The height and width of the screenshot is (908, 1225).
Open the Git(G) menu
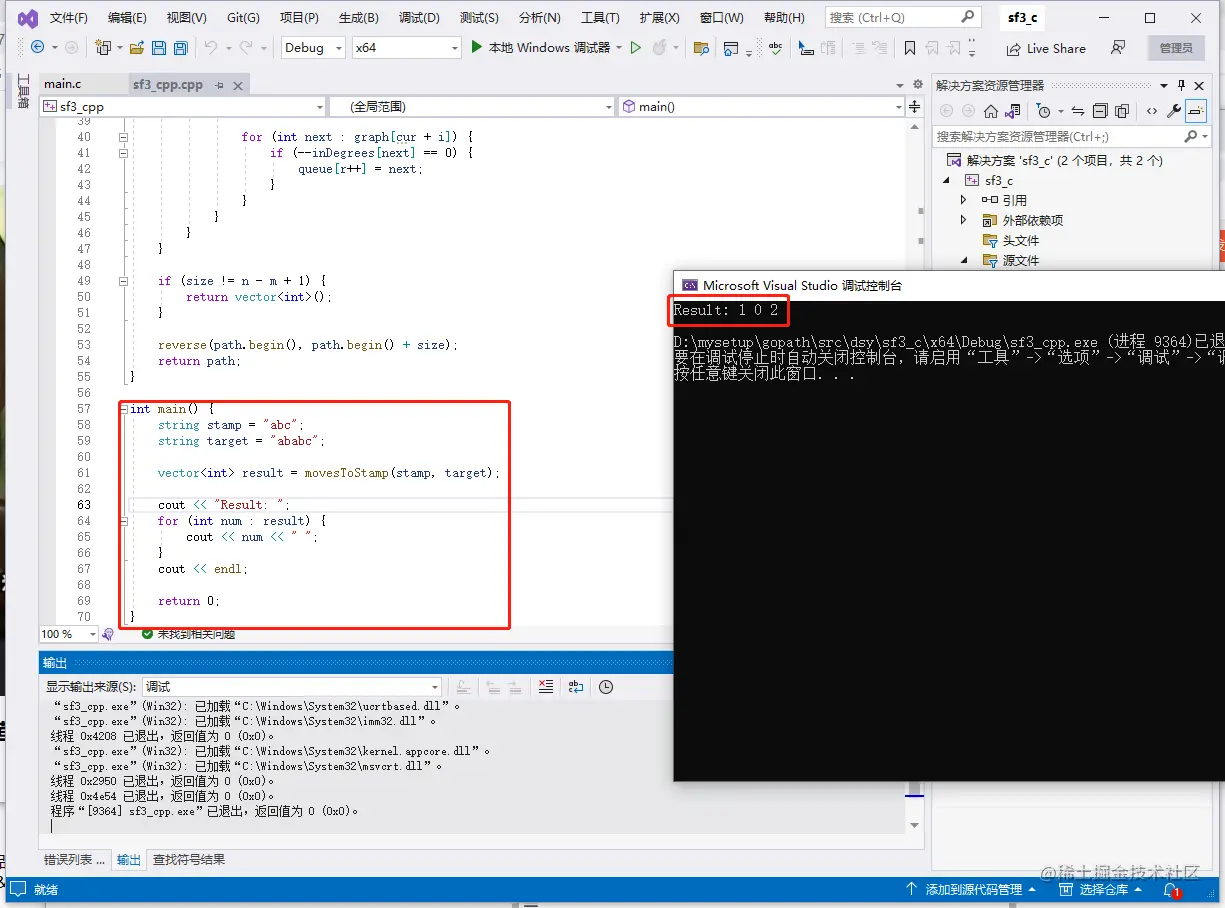point(243,18)
